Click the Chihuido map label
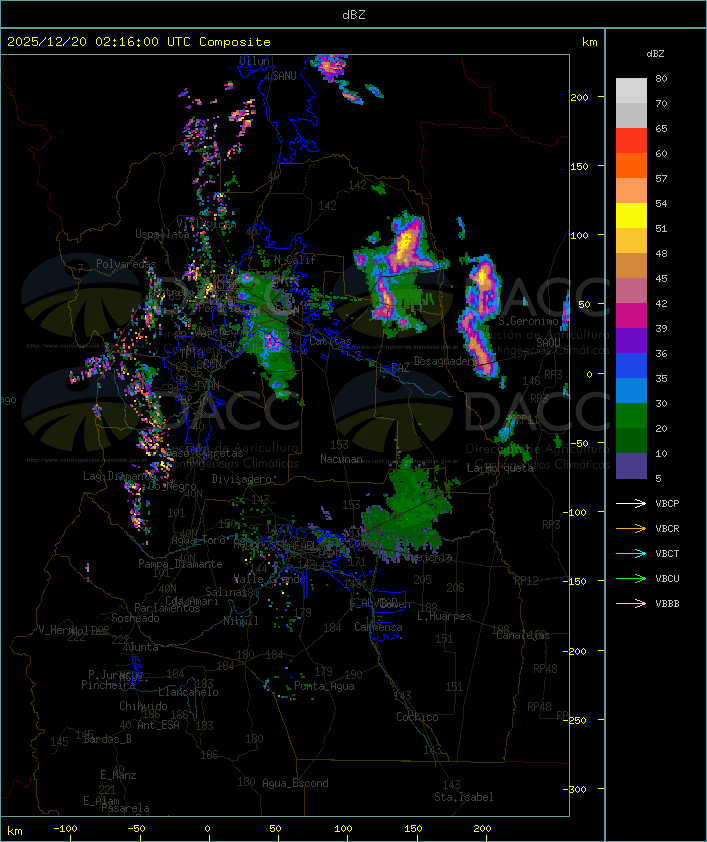Viewport: 707px width, 842px height. point(143,706)
